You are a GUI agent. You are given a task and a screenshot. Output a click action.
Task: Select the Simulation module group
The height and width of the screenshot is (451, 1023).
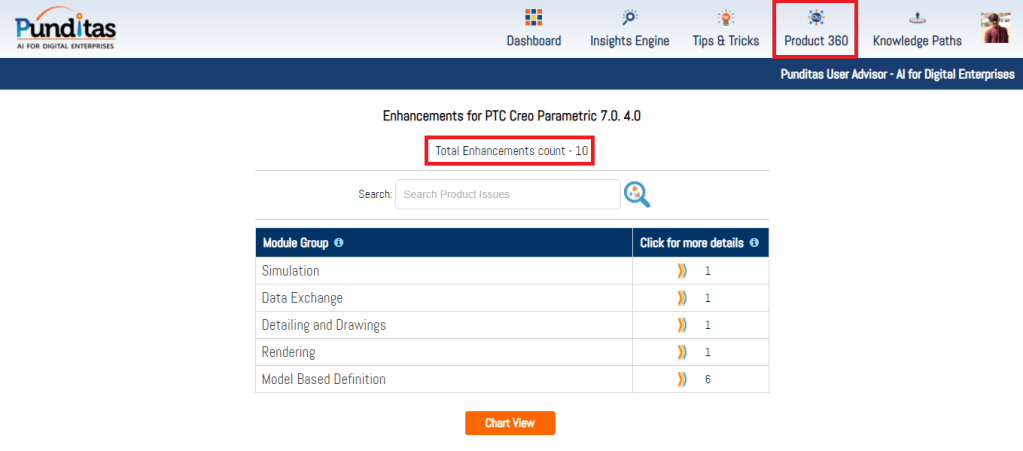(290, 271)
